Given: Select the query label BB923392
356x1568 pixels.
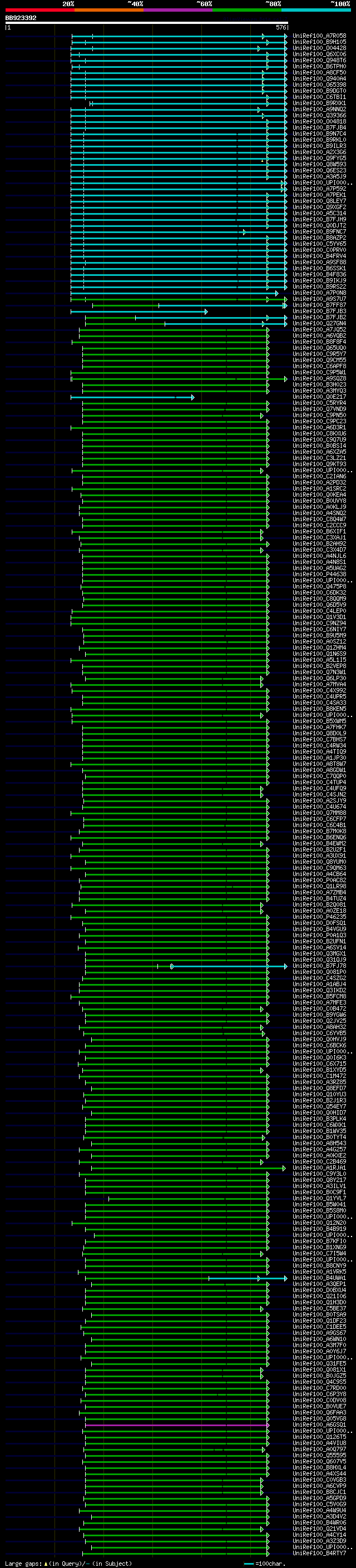Looking at the screenshot, I should coord(21,18).
